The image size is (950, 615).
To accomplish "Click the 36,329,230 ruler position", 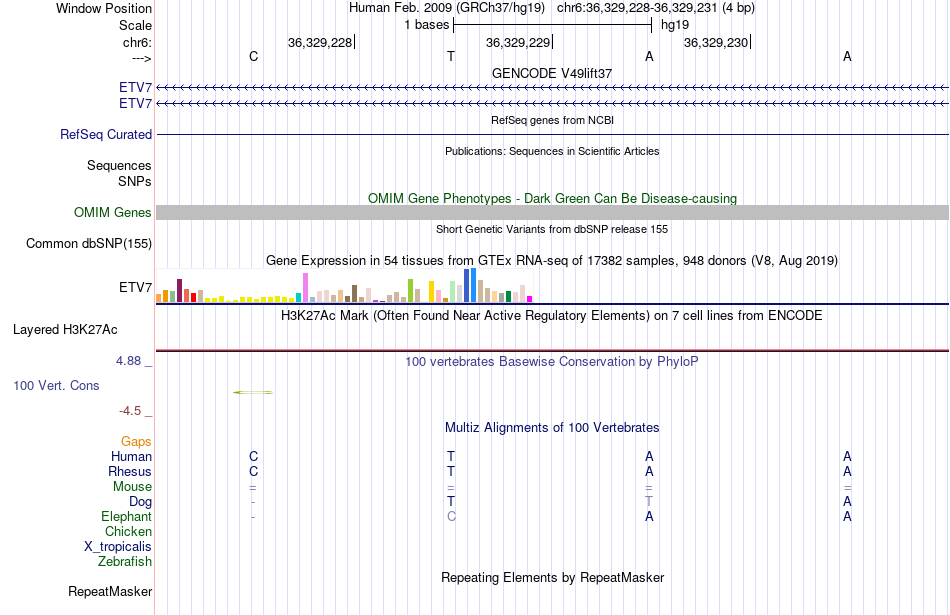I will coord(716,42).
